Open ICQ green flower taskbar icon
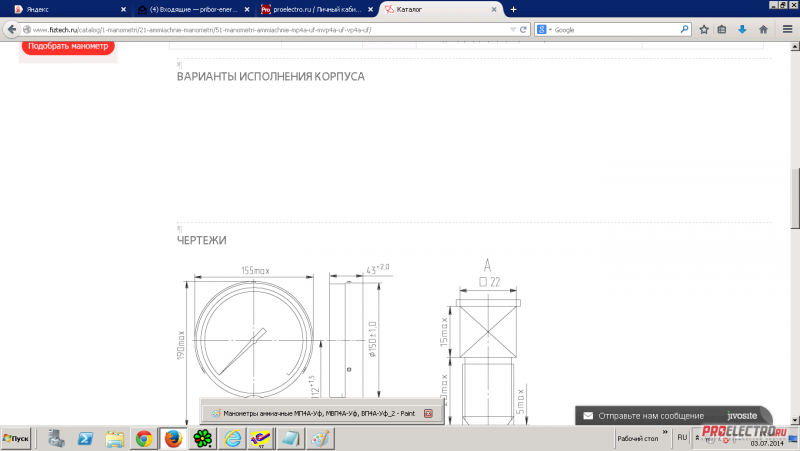The image size is (800, 451). click(x=203, y=438)
